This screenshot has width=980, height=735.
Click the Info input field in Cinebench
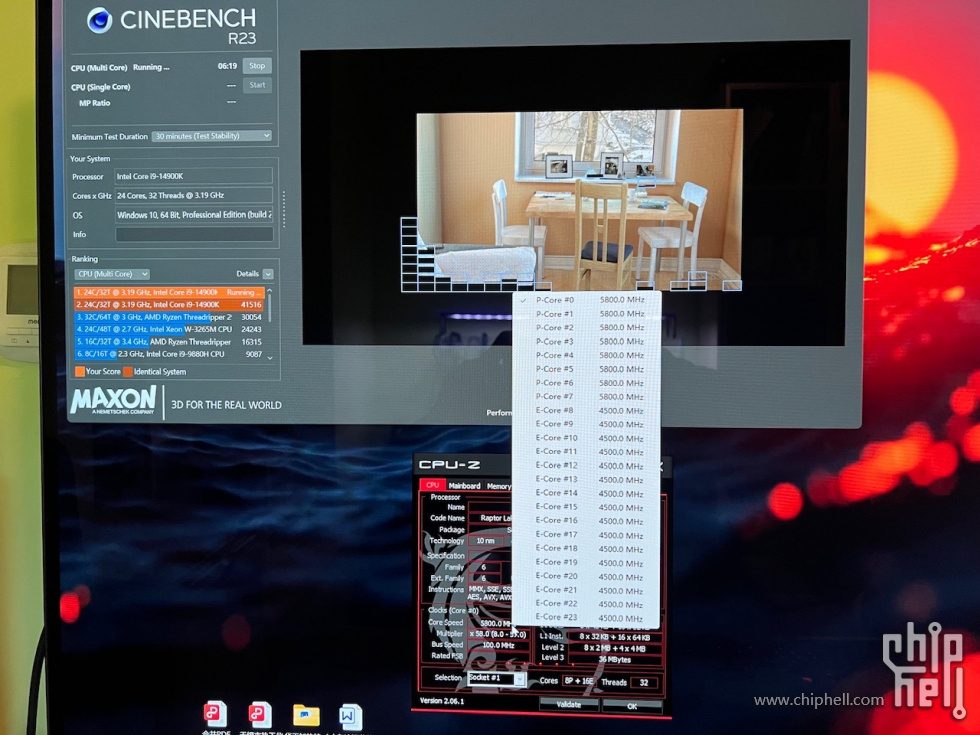click(x=194, y=234)
